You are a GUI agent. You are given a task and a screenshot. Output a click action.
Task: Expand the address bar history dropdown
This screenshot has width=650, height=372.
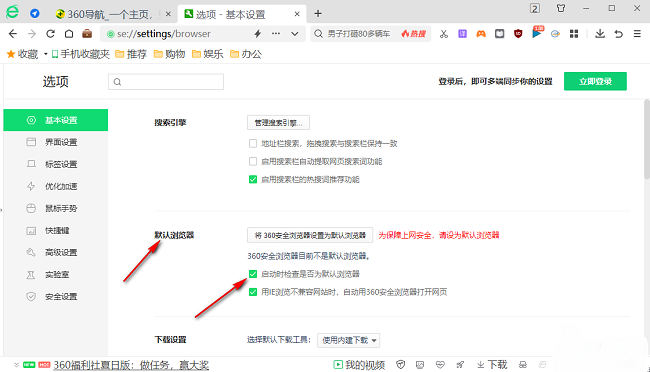coord(295,34)
